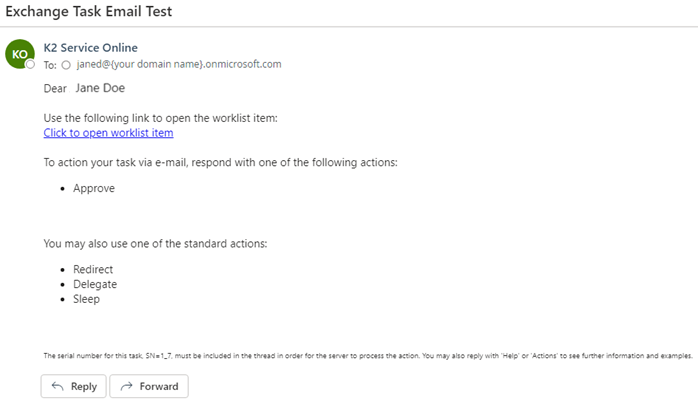The image size is (698, 401).
Task: Click the Delegate action bullet
Action: [95, 284]
